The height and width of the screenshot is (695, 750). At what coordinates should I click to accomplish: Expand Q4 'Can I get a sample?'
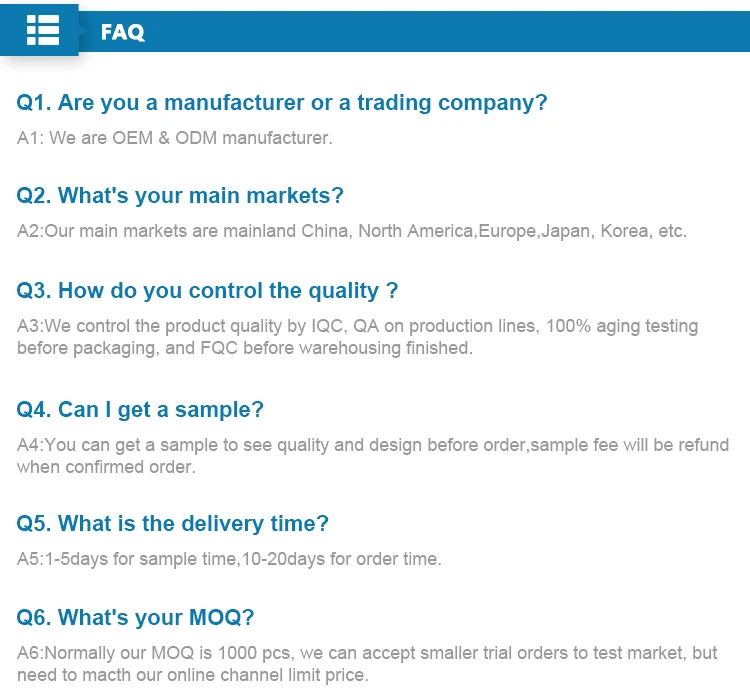pos(140,409)
